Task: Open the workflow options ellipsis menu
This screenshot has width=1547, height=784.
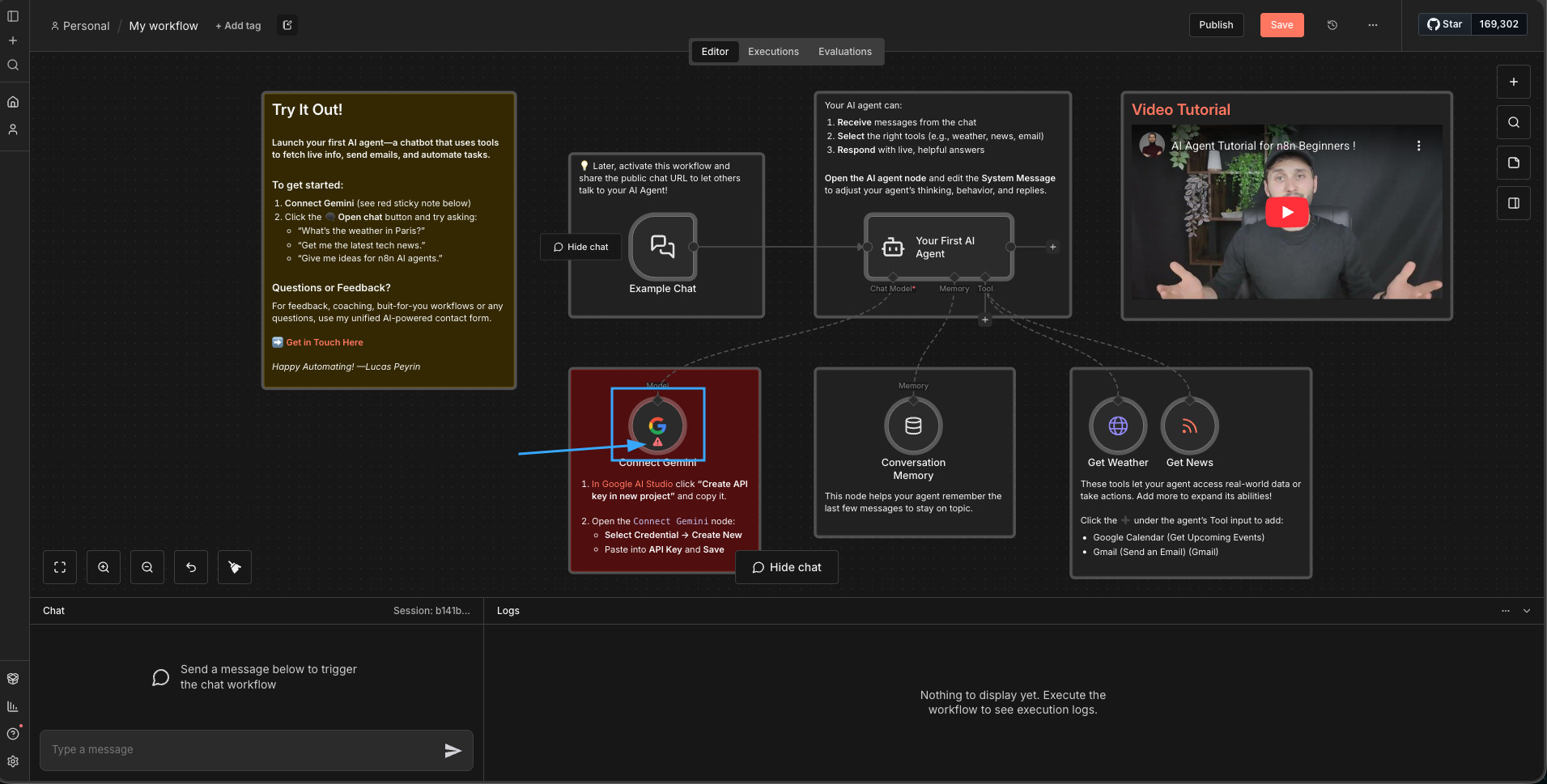Action: click(x=1373, y=25)
